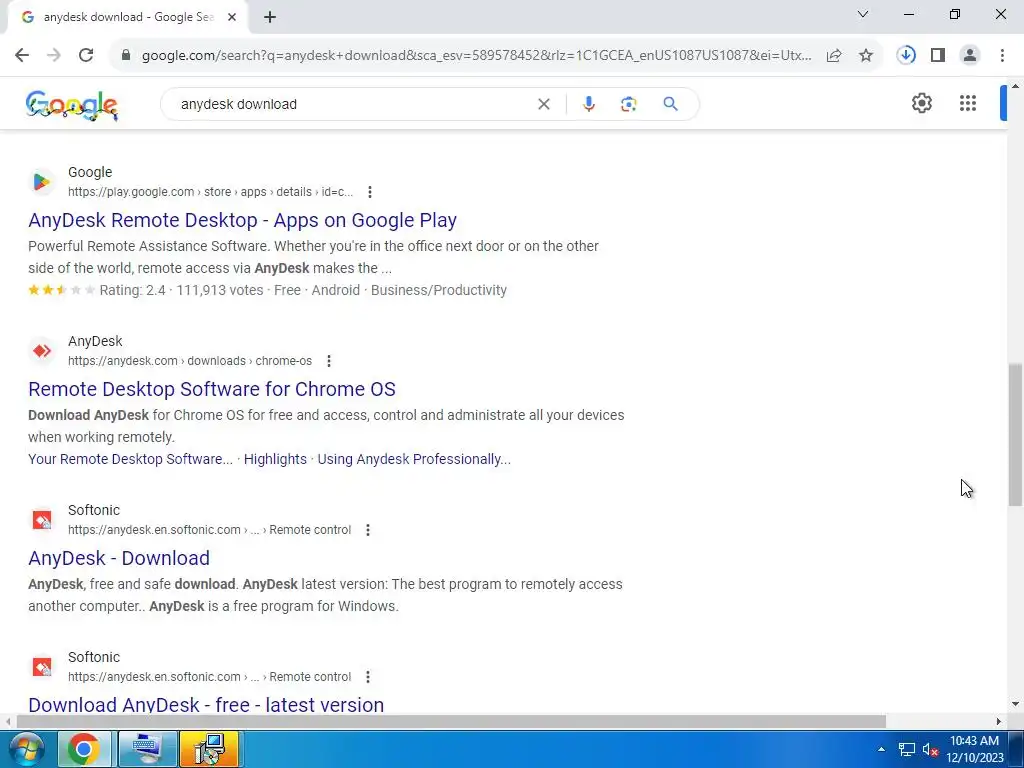This screenshot has width=1024, height=768.
Task: Open the Chrome downloads icon
Action: coord(906,55)
